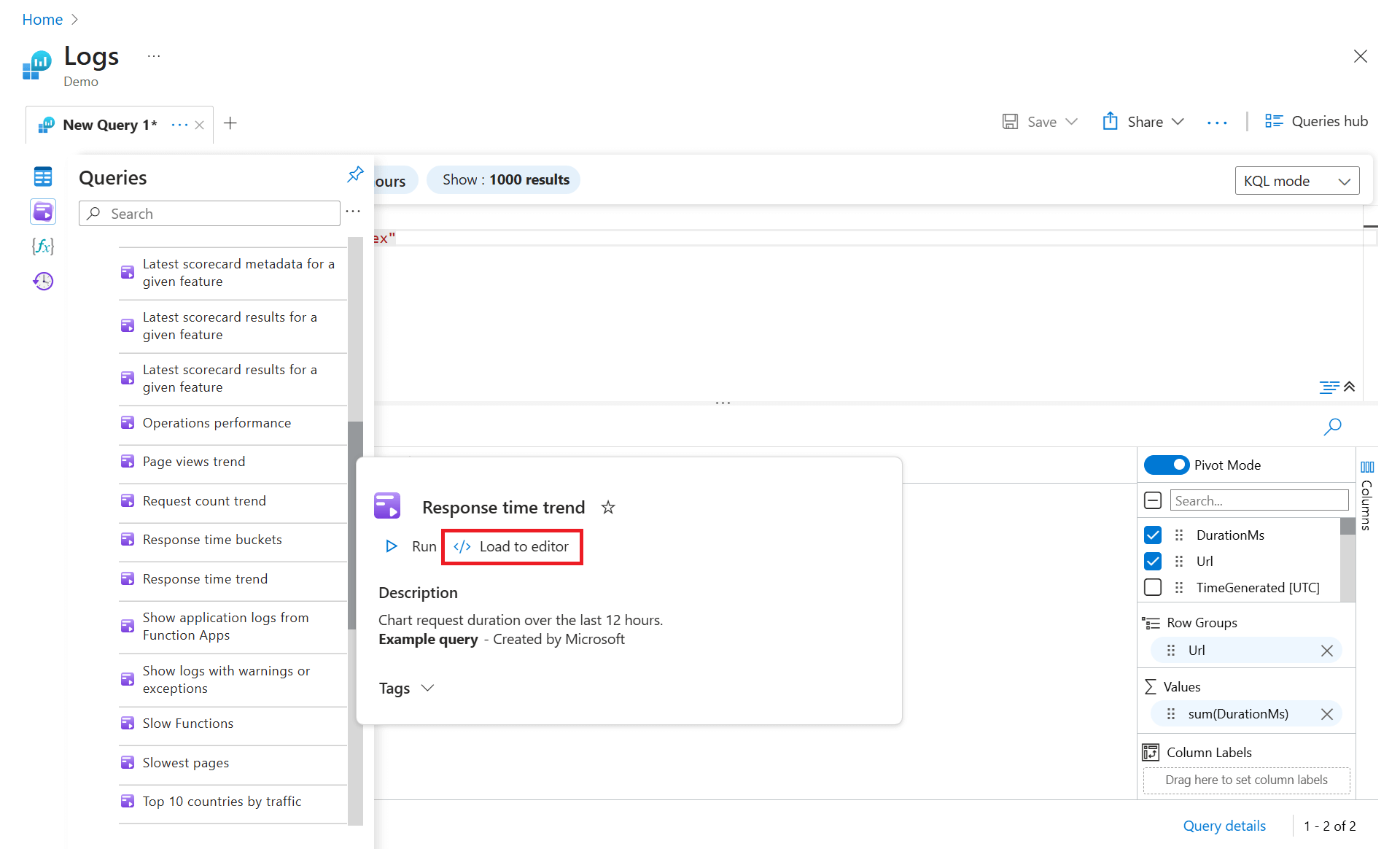Open the query history clock icon
This screenshot has height=849, width=1400.
(x=43, y=282)
